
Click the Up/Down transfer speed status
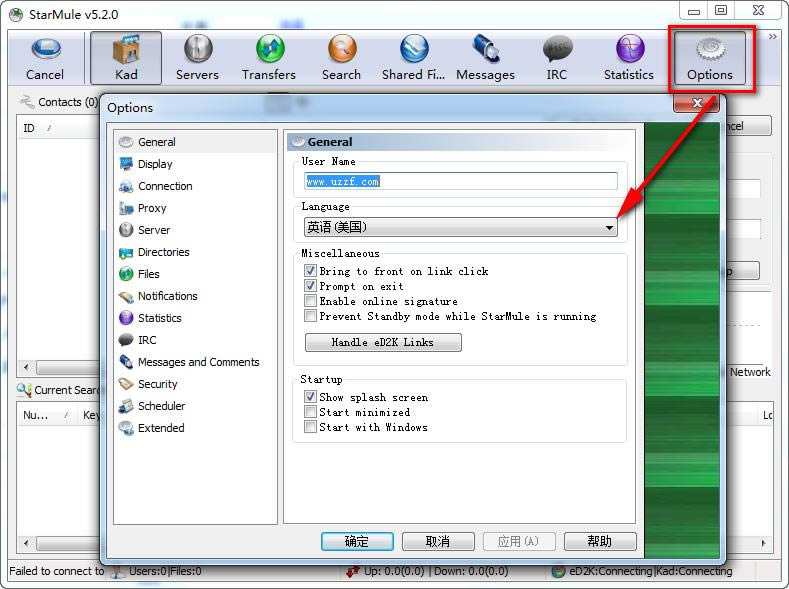pyautogui.click(x=436, y=571)
